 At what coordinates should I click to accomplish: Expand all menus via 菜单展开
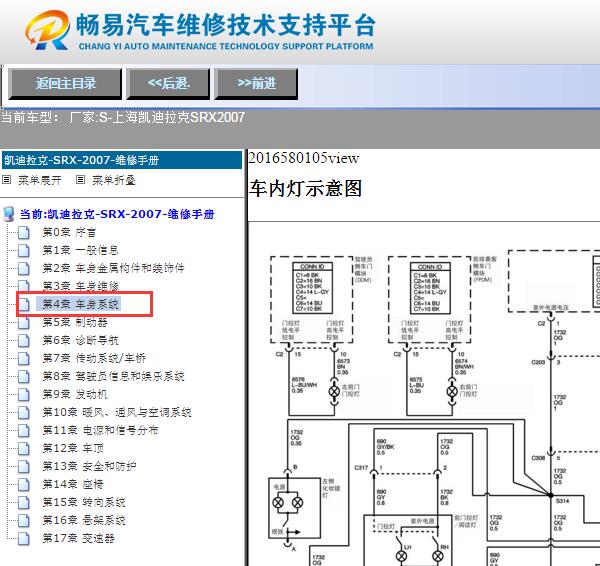tap(39, 180)
